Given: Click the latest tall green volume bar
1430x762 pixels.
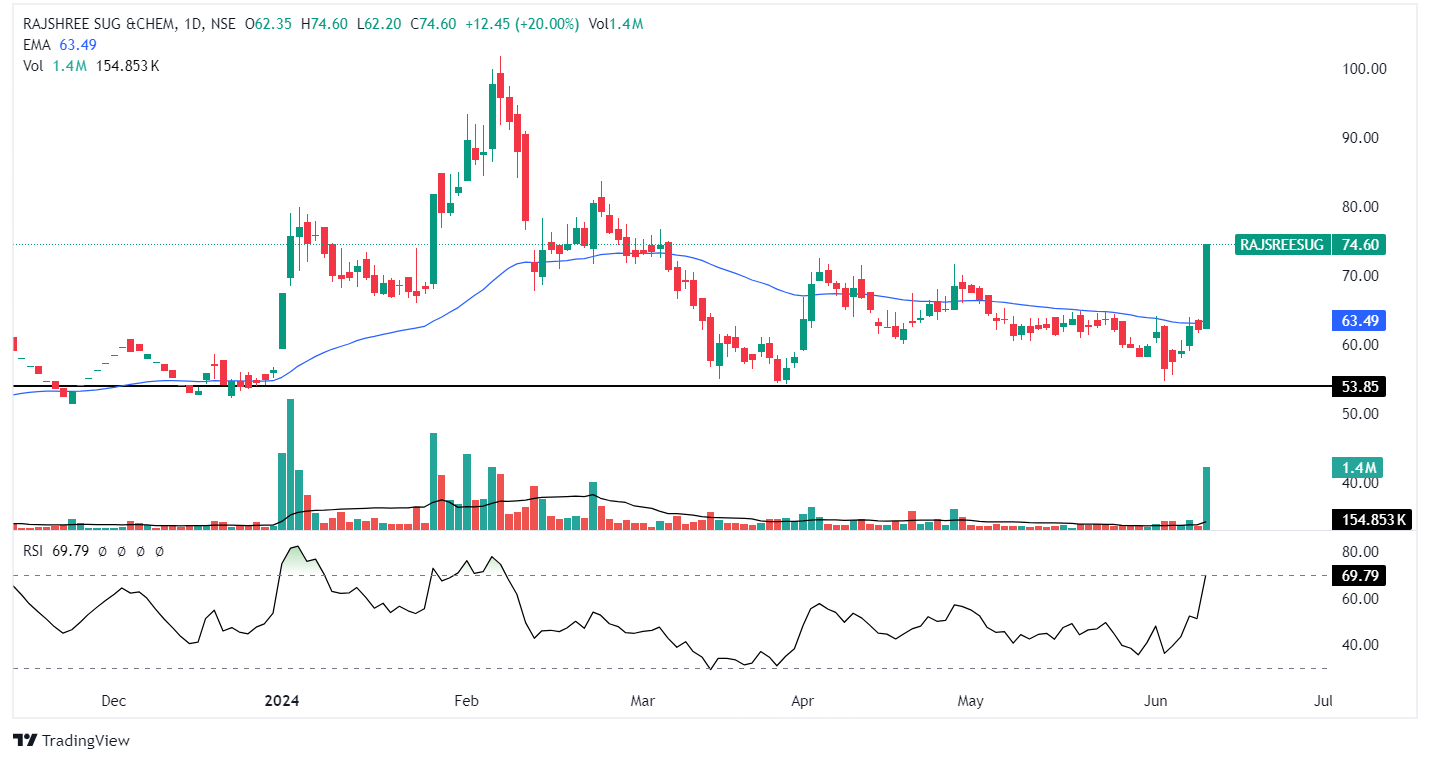Looking at the screenshot, I should 1207,497.
